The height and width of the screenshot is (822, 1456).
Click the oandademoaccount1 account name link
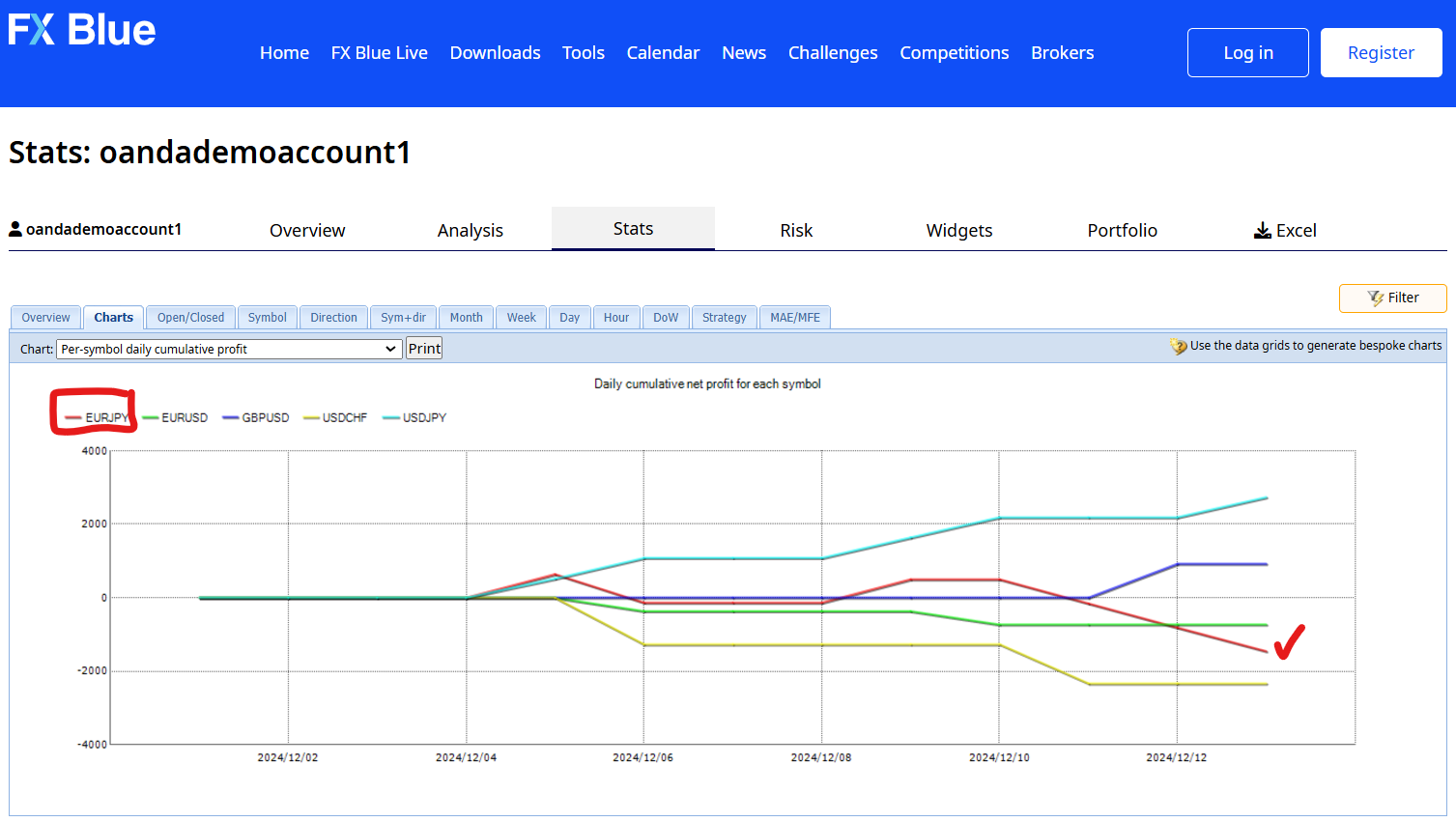point(103,229)
